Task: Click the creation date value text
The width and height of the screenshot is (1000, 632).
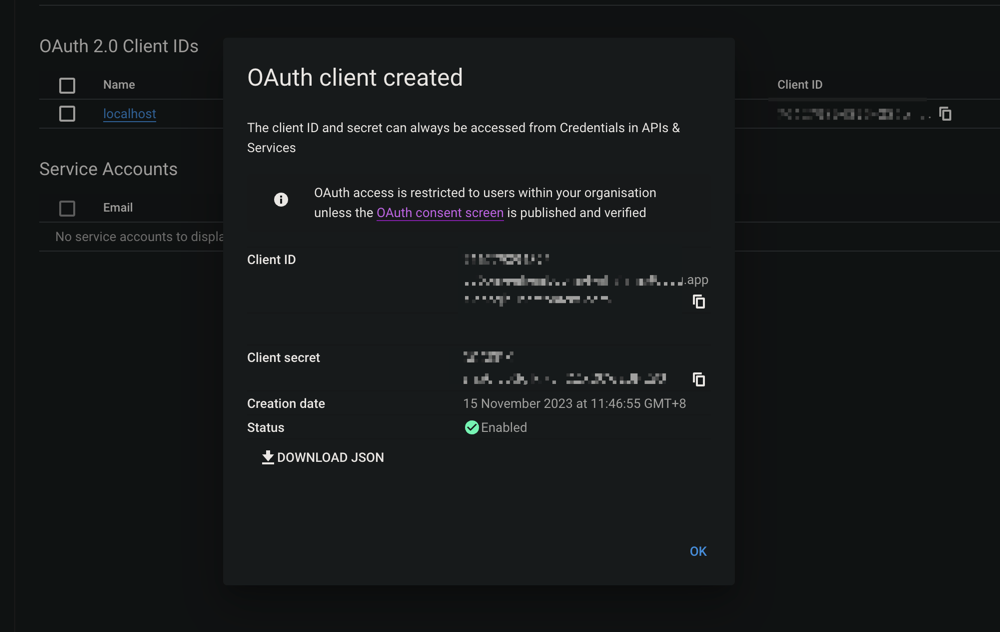Action: point(575,404)
